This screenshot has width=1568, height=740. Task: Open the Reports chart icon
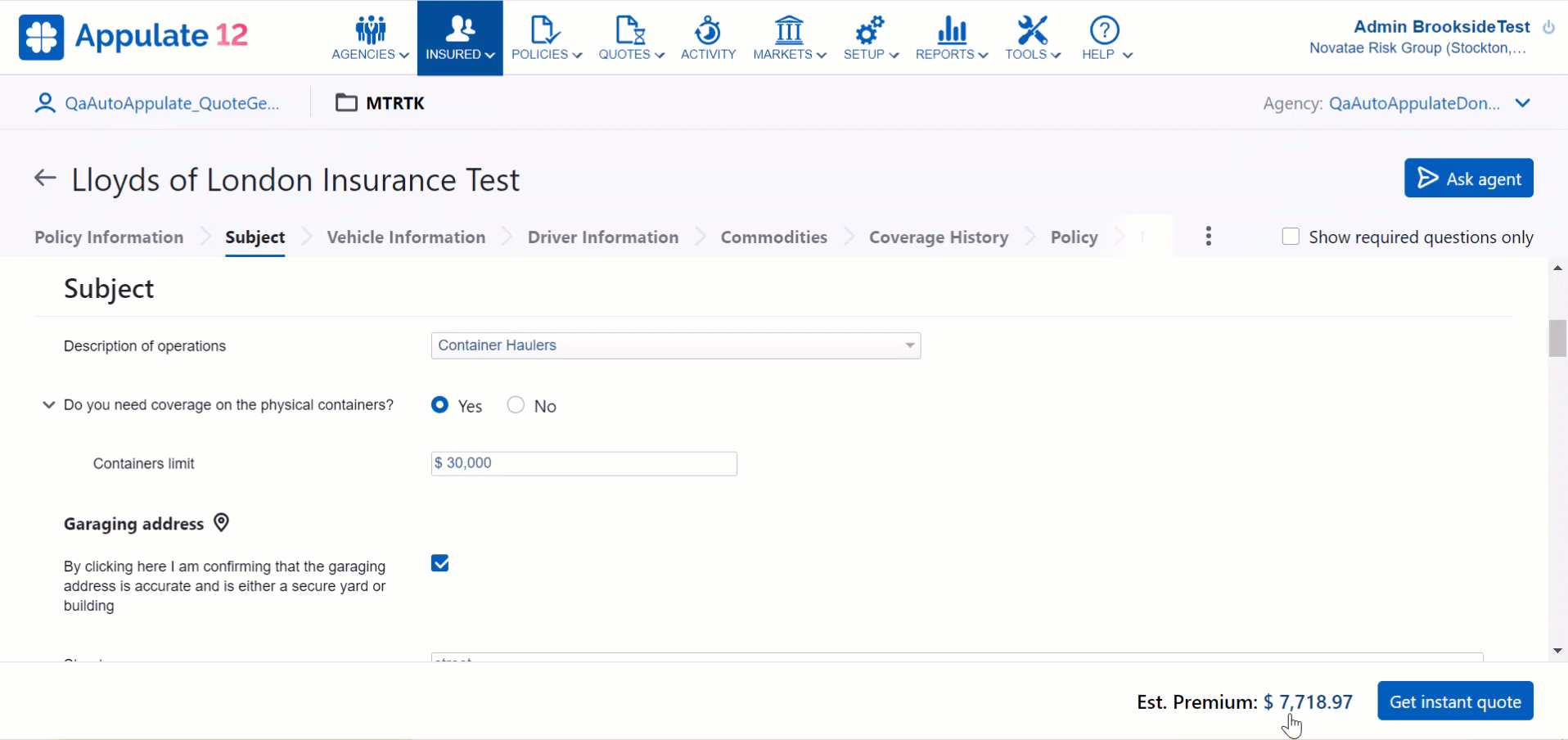point(952,29)
